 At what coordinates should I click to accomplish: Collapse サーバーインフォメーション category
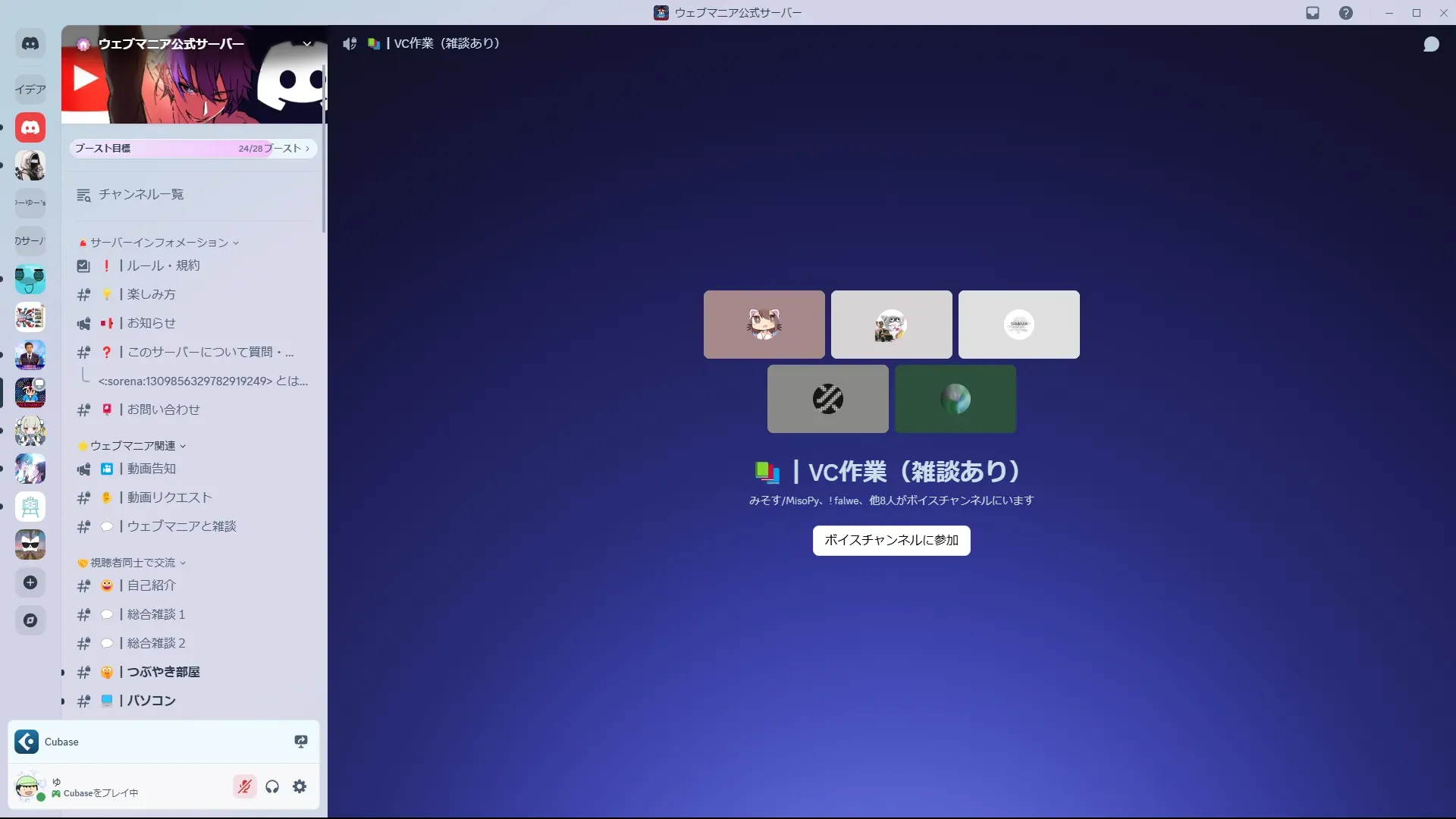tap(159, 243)
